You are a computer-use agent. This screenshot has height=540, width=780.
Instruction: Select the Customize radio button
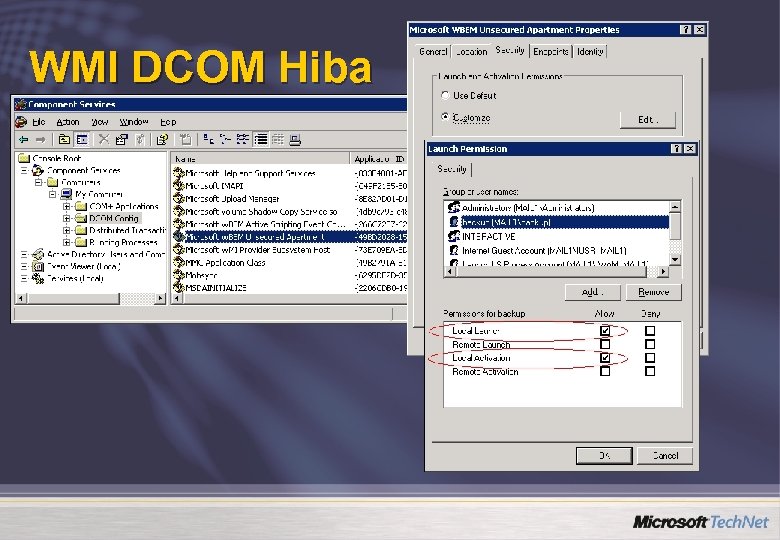pos(445,117)
